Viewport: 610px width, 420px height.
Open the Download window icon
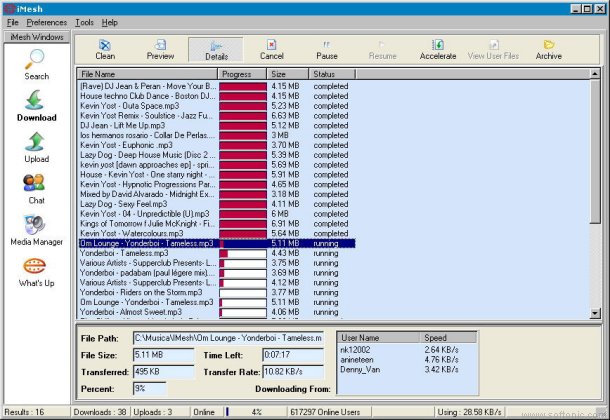click(37, 106)
